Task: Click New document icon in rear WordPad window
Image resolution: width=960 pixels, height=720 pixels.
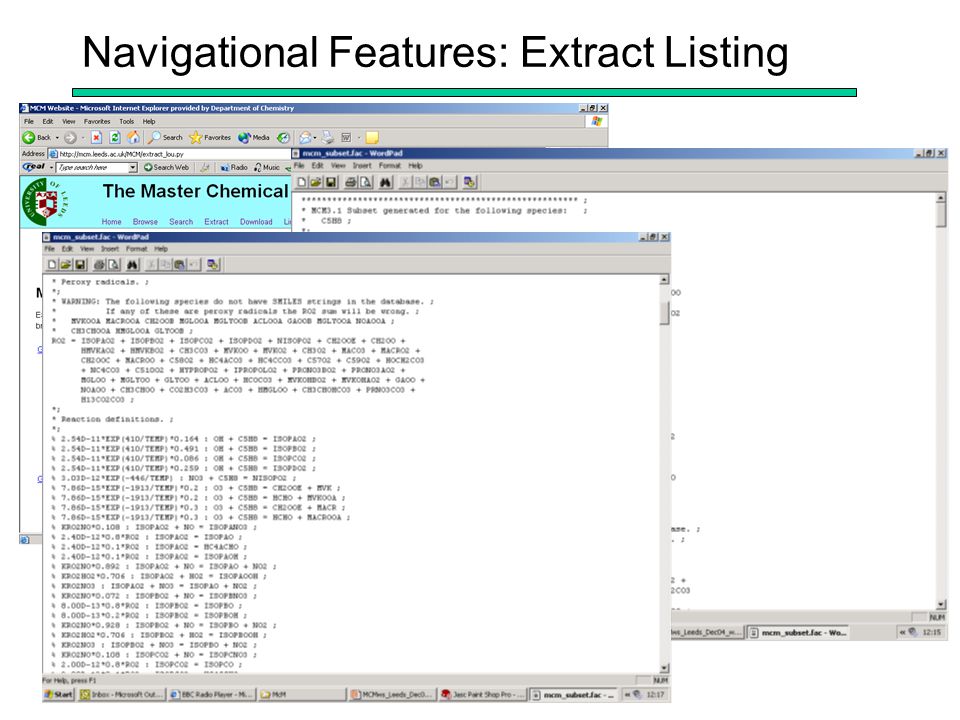Action: point(302,182)
